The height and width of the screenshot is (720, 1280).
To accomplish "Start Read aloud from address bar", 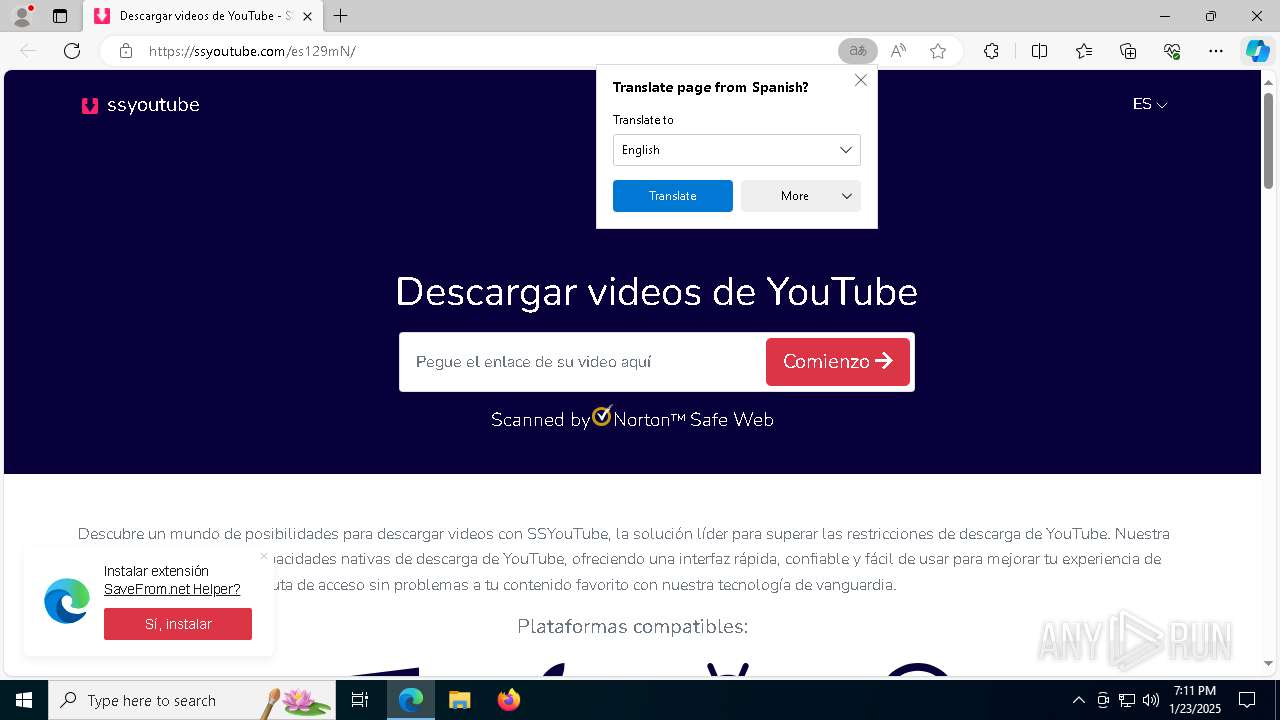I will [x=898, y=51].
